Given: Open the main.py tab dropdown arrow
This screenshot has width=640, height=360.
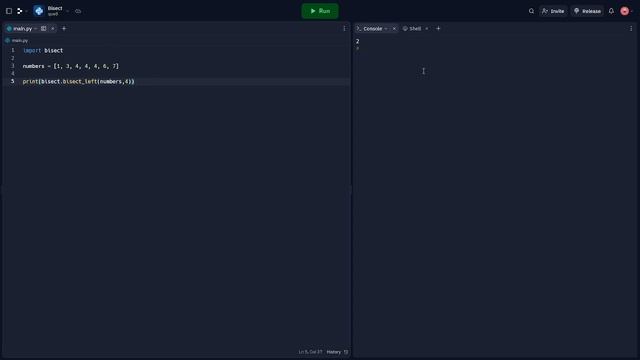Looking at the screenshot, I should click(36, 29).
